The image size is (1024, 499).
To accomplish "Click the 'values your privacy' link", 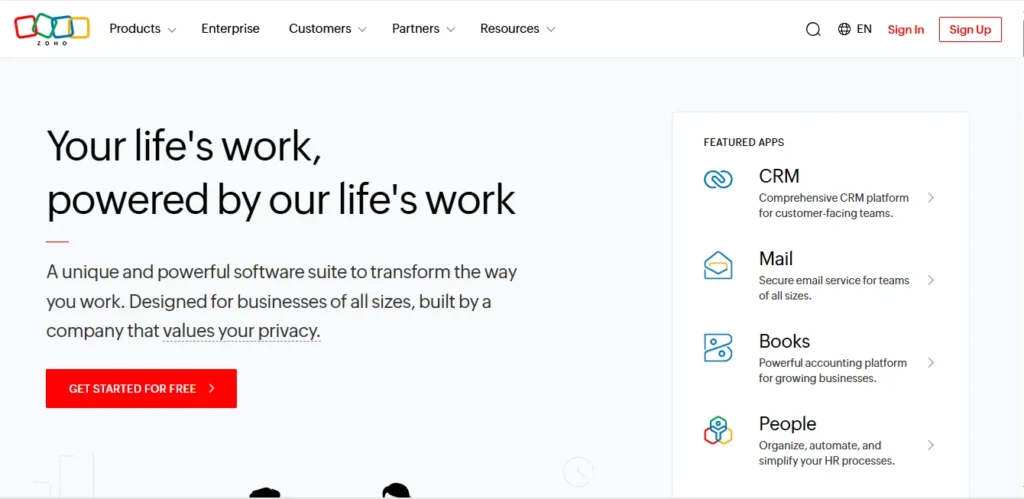I will [242, 330].
